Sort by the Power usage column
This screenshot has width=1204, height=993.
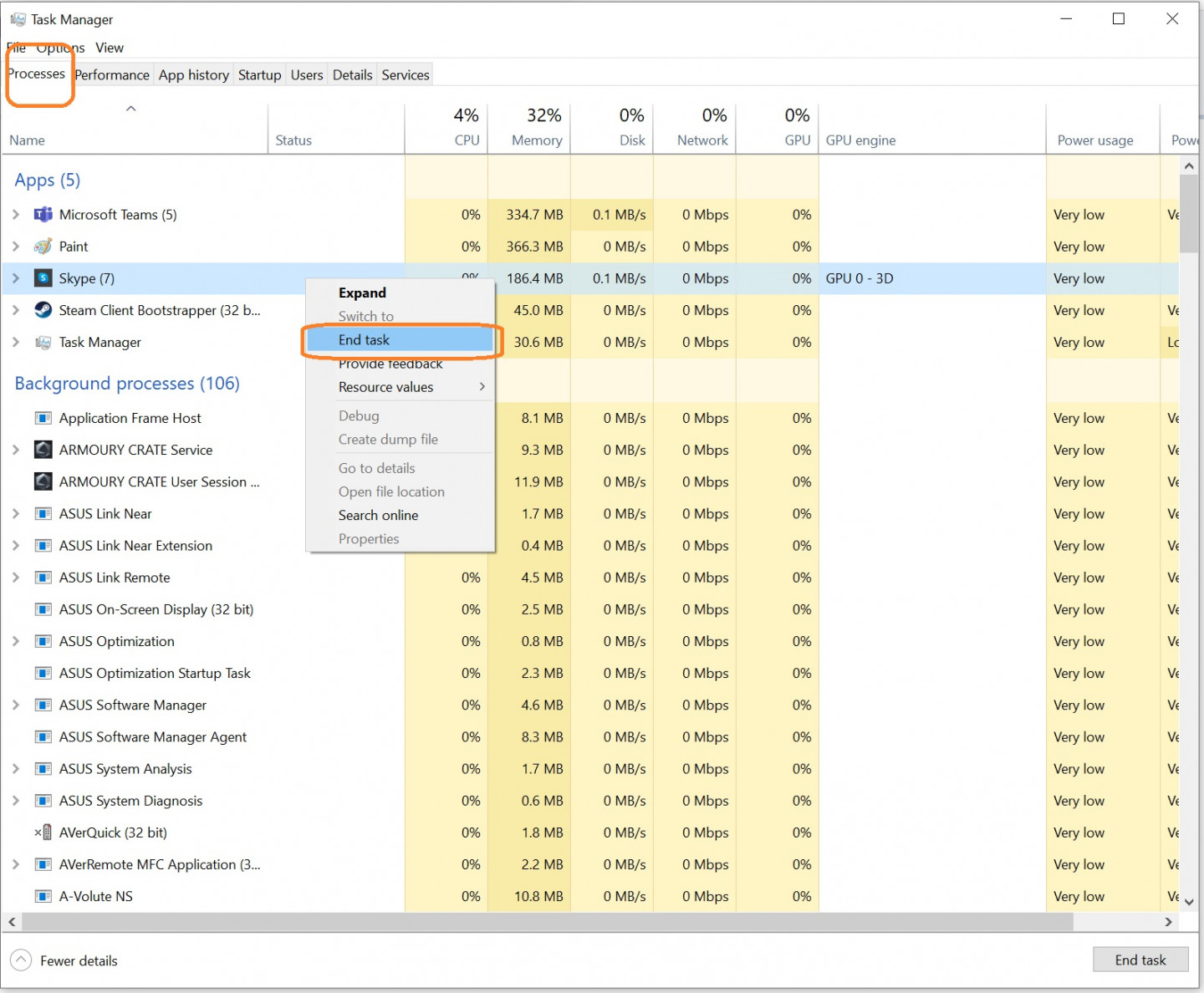[x=1103, y=128]
